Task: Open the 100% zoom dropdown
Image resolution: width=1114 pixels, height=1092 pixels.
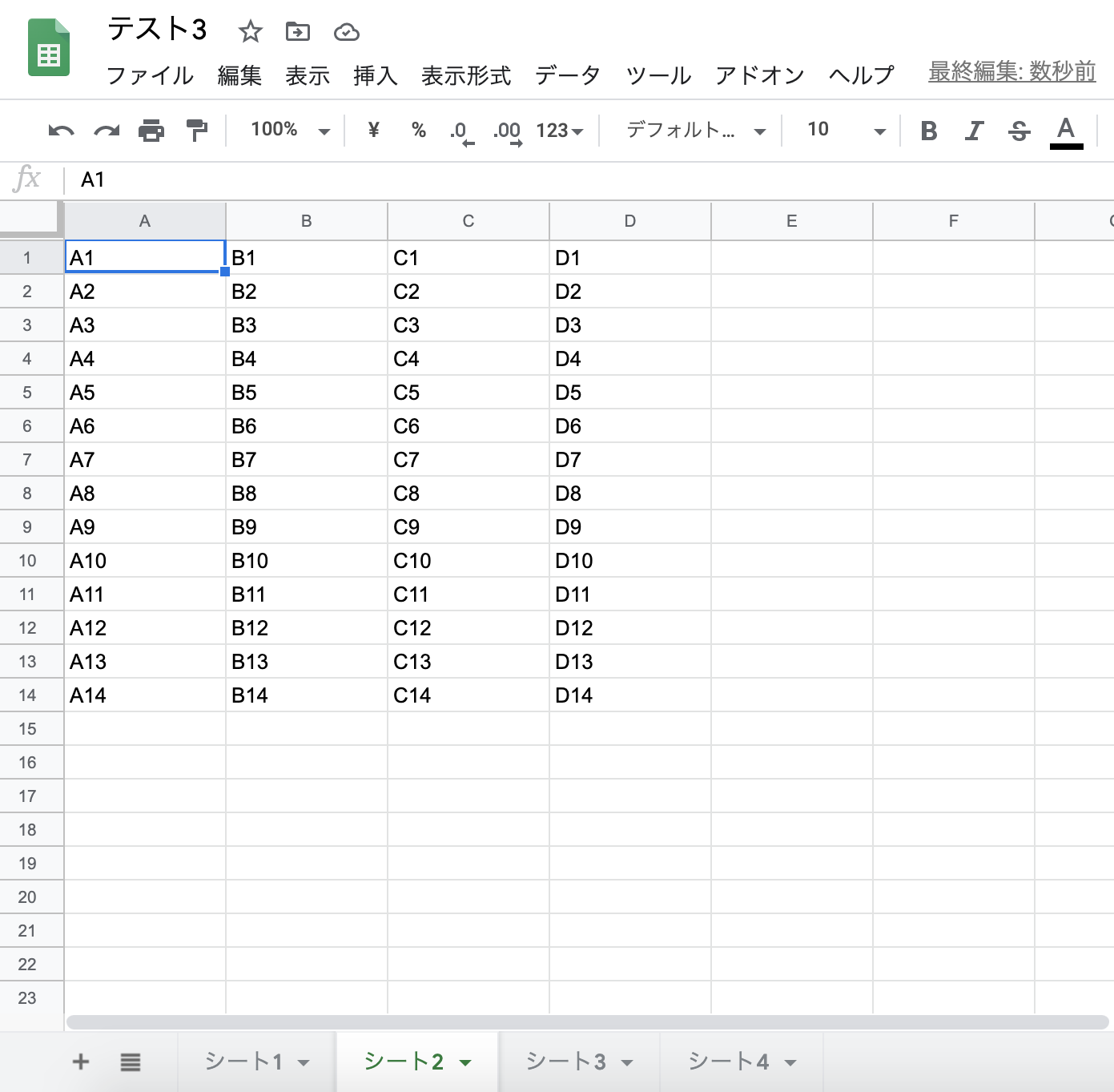Action: tap(290, 131)
